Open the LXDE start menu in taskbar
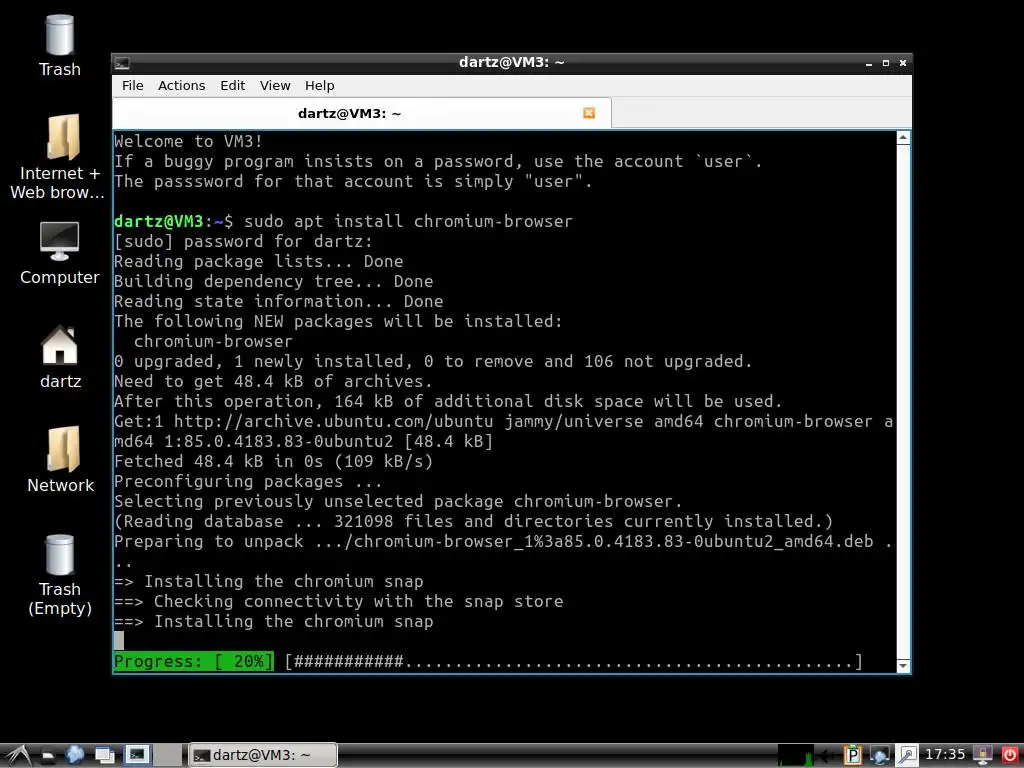 (17, 755)
